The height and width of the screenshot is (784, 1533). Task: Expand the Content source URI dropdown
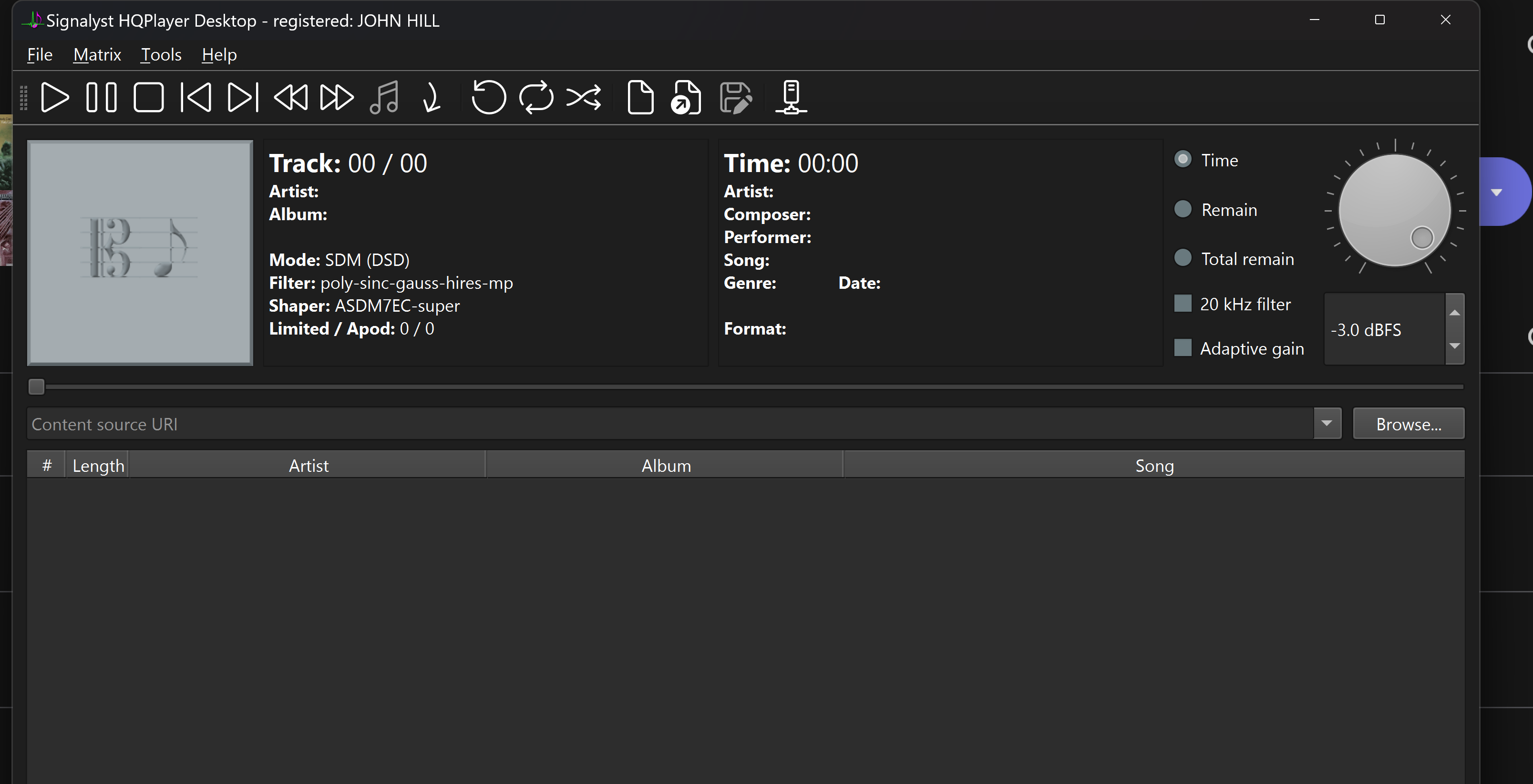[x=1327, y=424]
